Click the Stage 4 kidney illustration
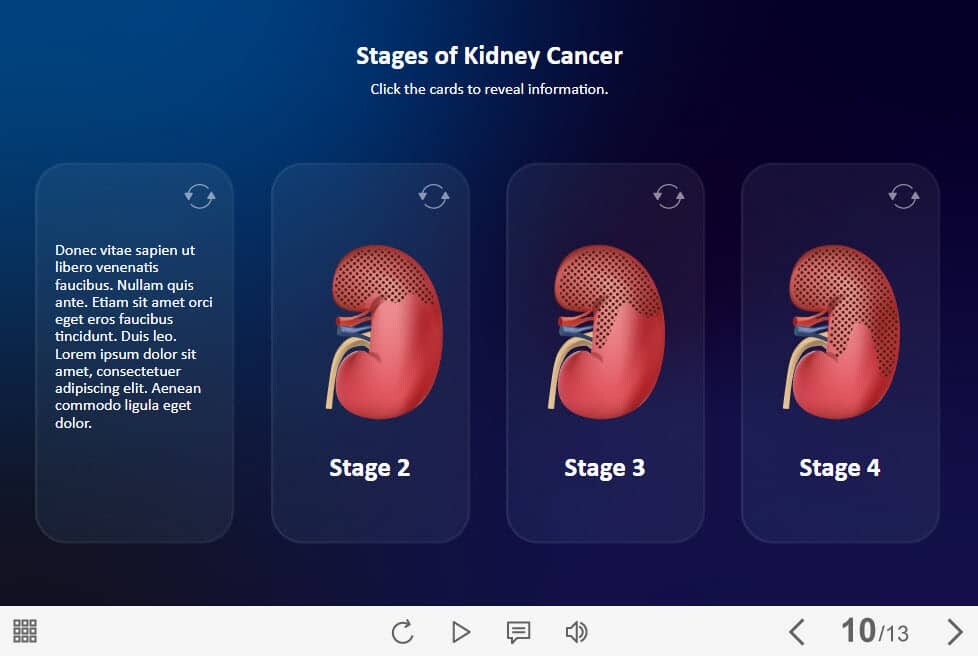Viewport: 978px width, 656px height. click(842, 330)
